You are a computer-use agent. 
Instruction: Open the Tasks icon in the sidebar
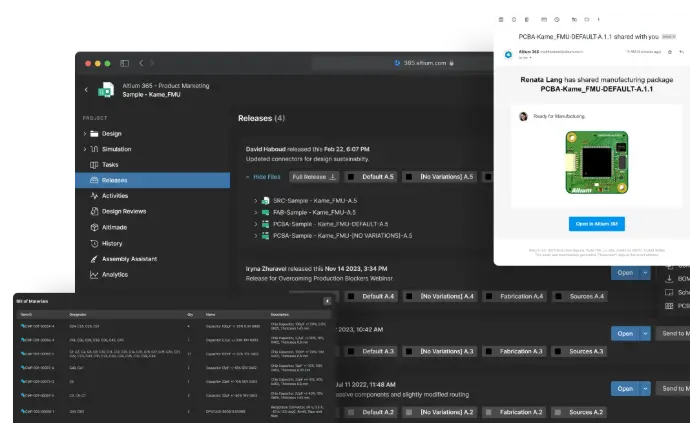tap(94, 165)
